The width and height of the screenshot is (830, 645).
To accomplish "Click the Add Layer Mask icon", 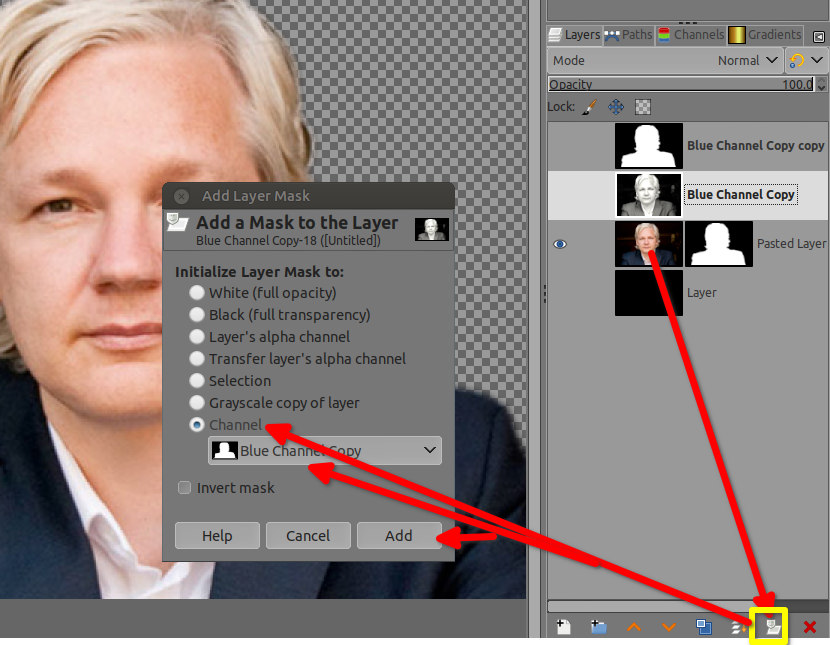I will (773, 628).
